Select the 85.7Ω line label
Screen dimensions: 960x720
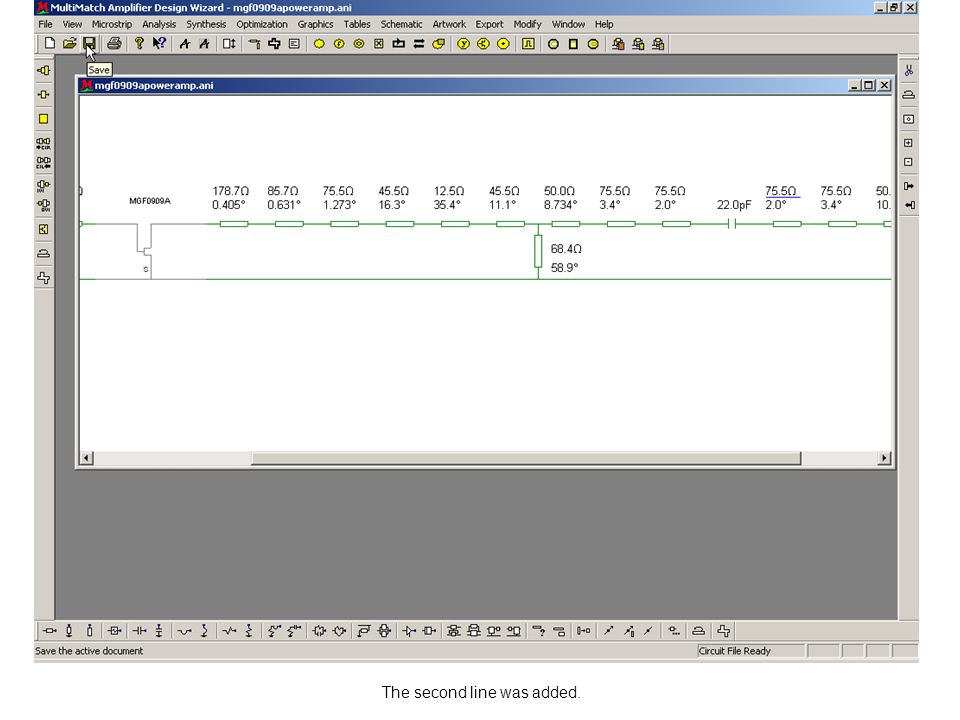(x=283, y=191)
